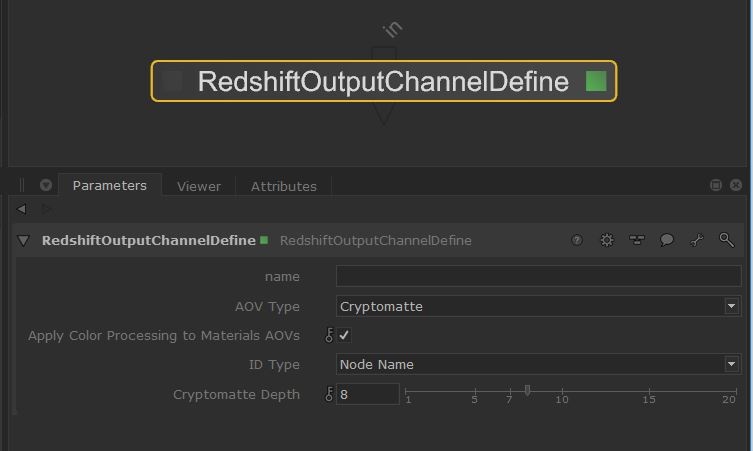753x451 pixels.
Task: Go forward in parameter history
Action: (x=46, y=209)
